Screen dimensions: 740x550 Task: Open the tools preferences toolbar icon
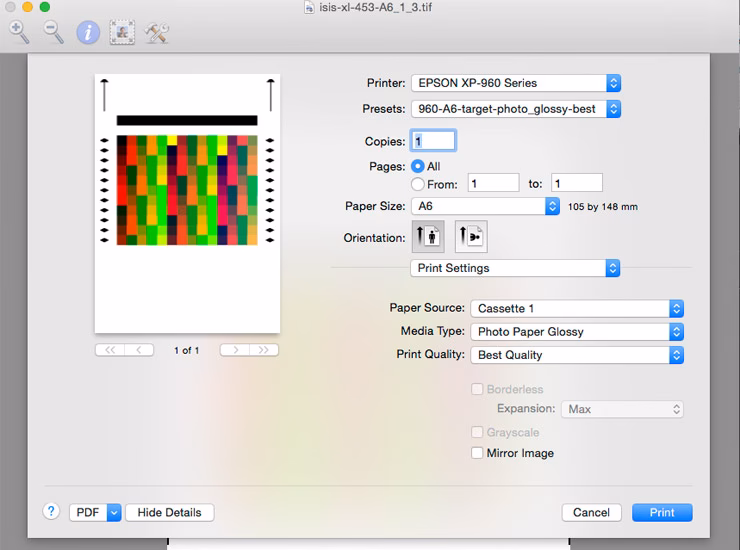coord(156,32)
